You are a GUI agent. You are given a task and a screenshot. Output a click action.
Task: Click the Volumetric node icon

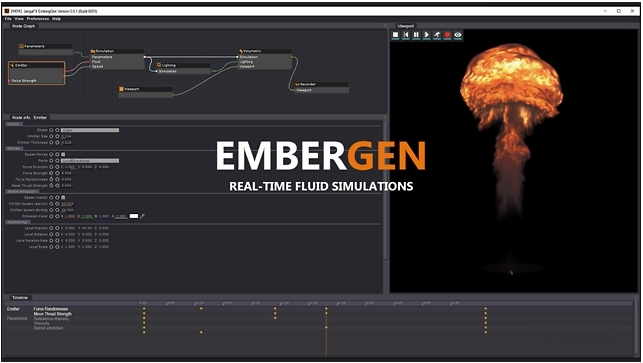click(241, 51)
